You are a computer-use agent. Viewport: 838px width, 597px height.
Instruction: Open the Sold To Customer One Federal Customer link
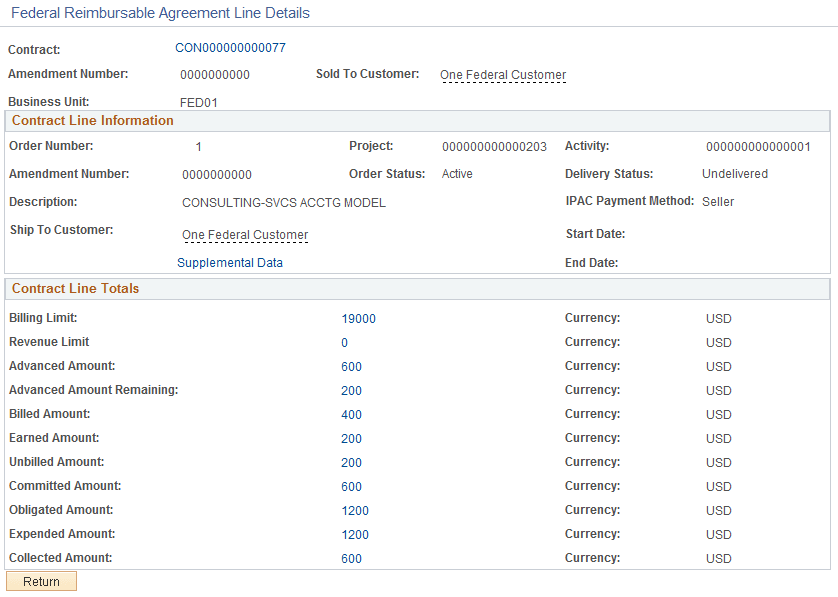pyautogui.click(x=502, y=75)
